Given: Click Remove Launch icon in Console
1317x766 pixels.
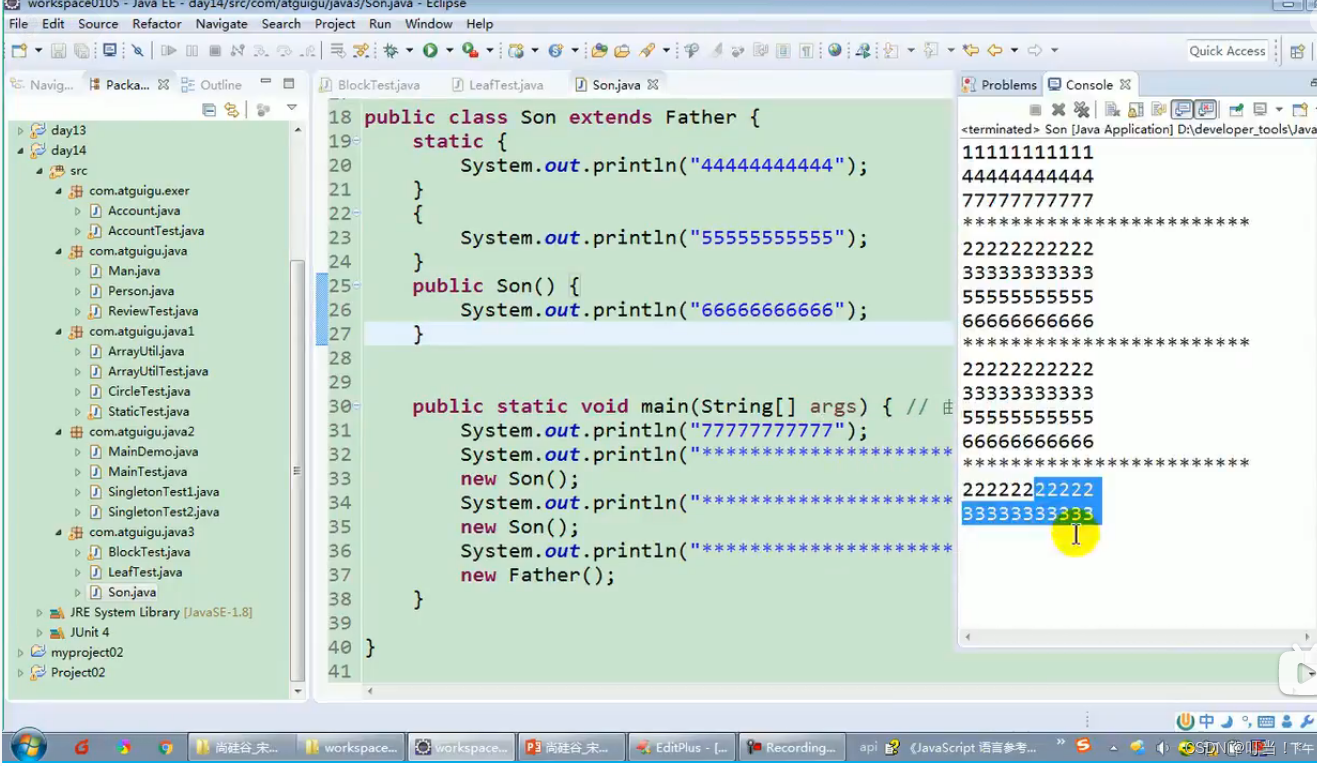Looking at the screenshot, I should 1058,110.
